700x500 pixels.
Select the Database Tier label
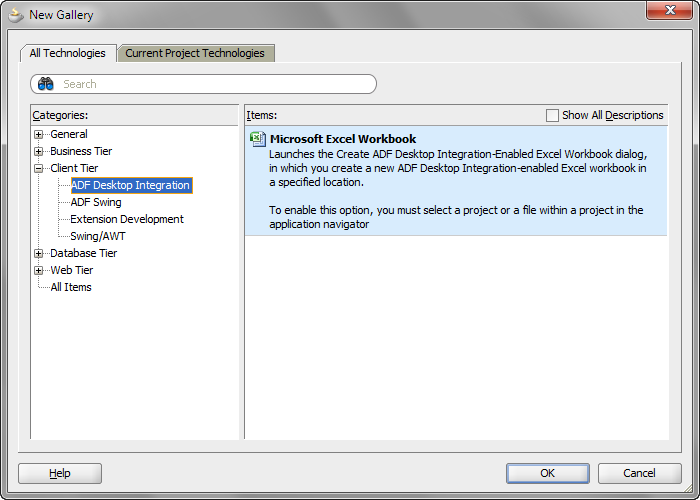click(x=83, y=253)
